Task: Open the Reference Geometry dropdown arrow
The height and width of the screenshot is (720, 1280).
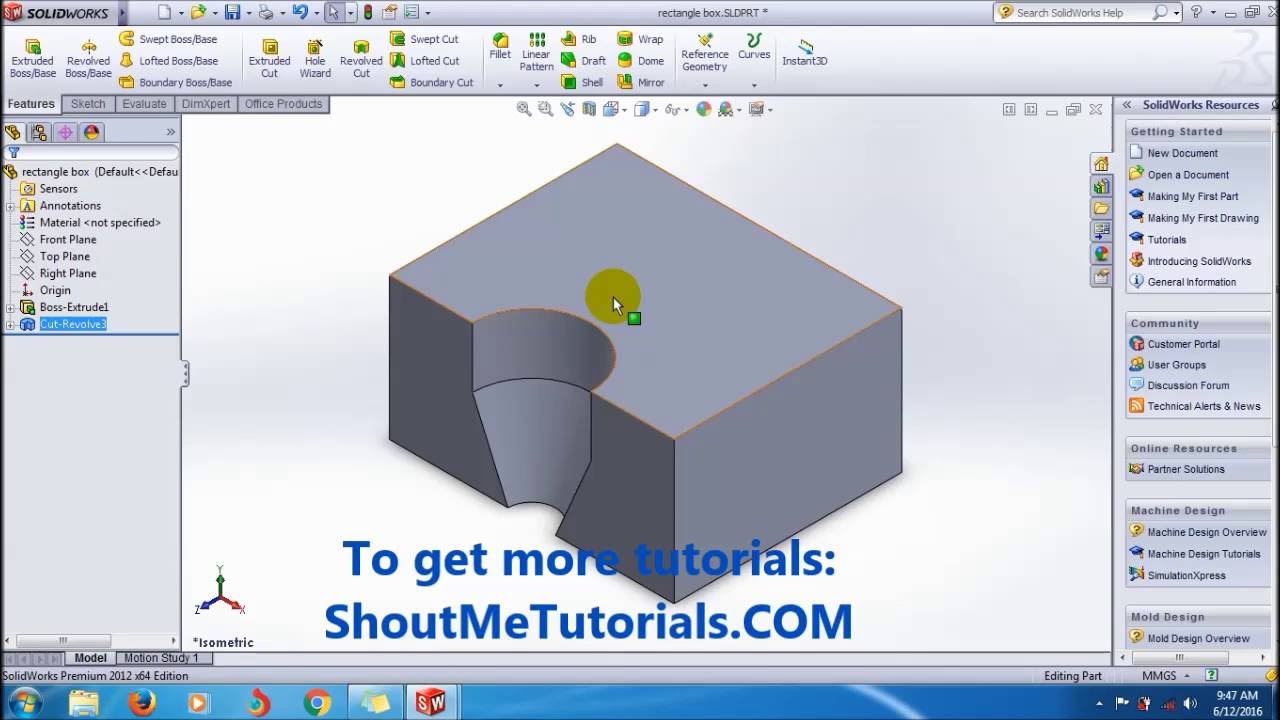Action: [x=705, y=85]
